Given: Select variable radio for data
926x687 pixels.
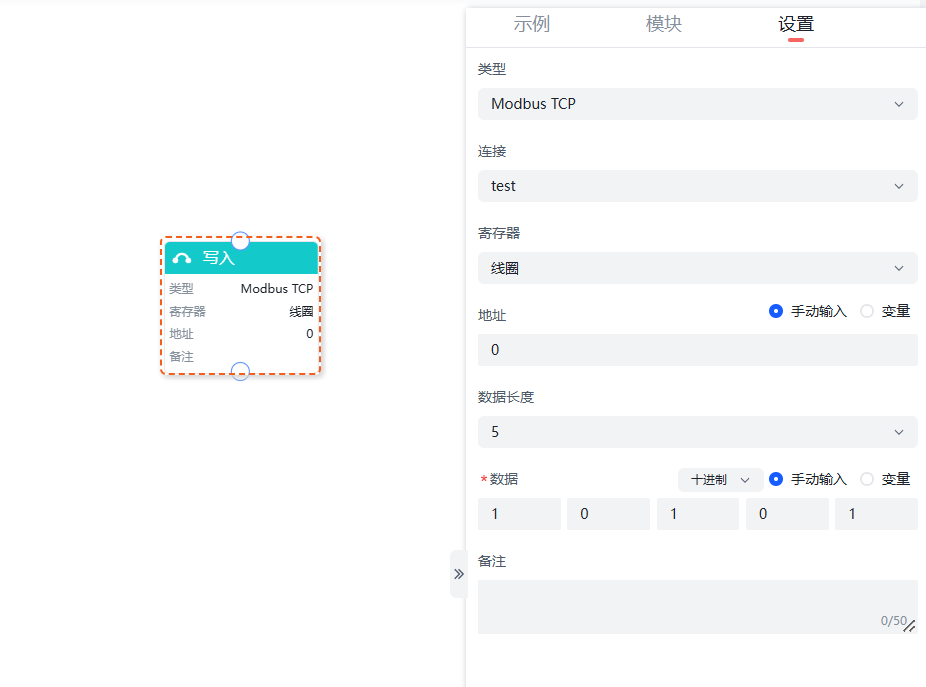Looking at the screenshot, I should (x=867, y=479).
